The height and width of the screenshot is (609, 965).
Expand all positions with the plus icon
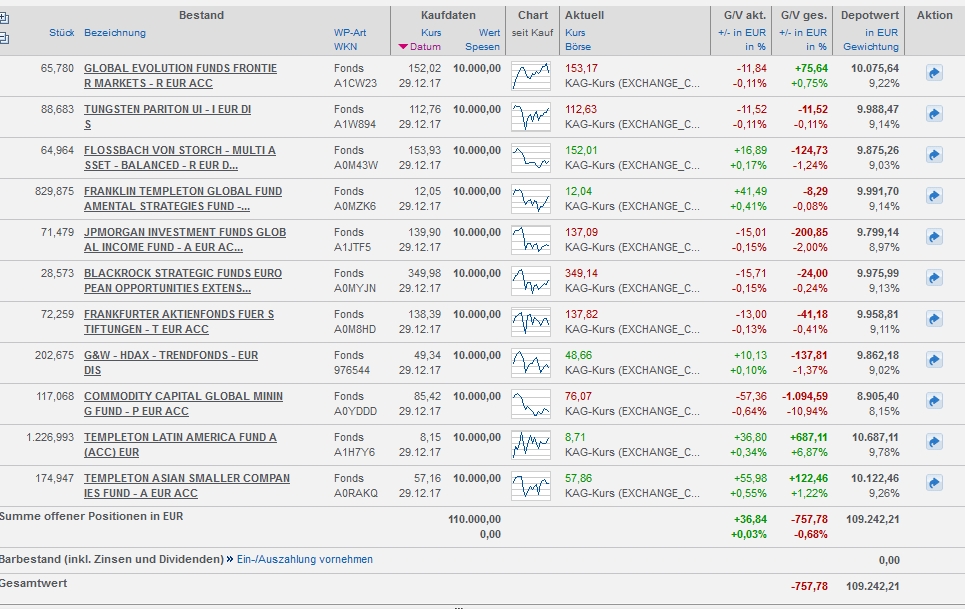point(5,18)
